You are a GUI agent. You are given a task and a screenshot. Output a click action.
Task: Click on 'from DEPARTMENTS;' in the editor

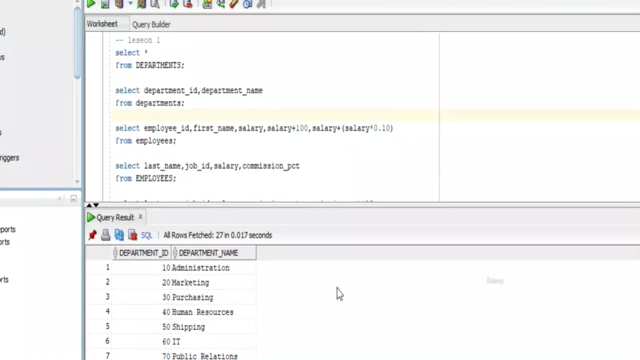point(150,65)
